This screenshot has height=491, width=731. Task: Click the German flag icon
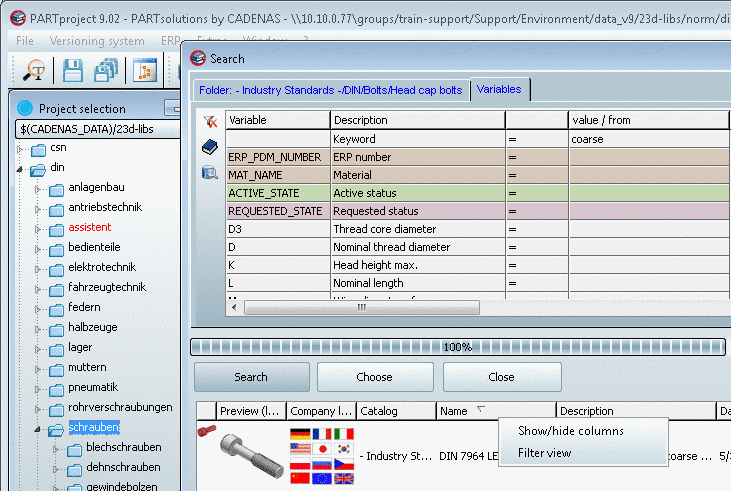[300, 434]
